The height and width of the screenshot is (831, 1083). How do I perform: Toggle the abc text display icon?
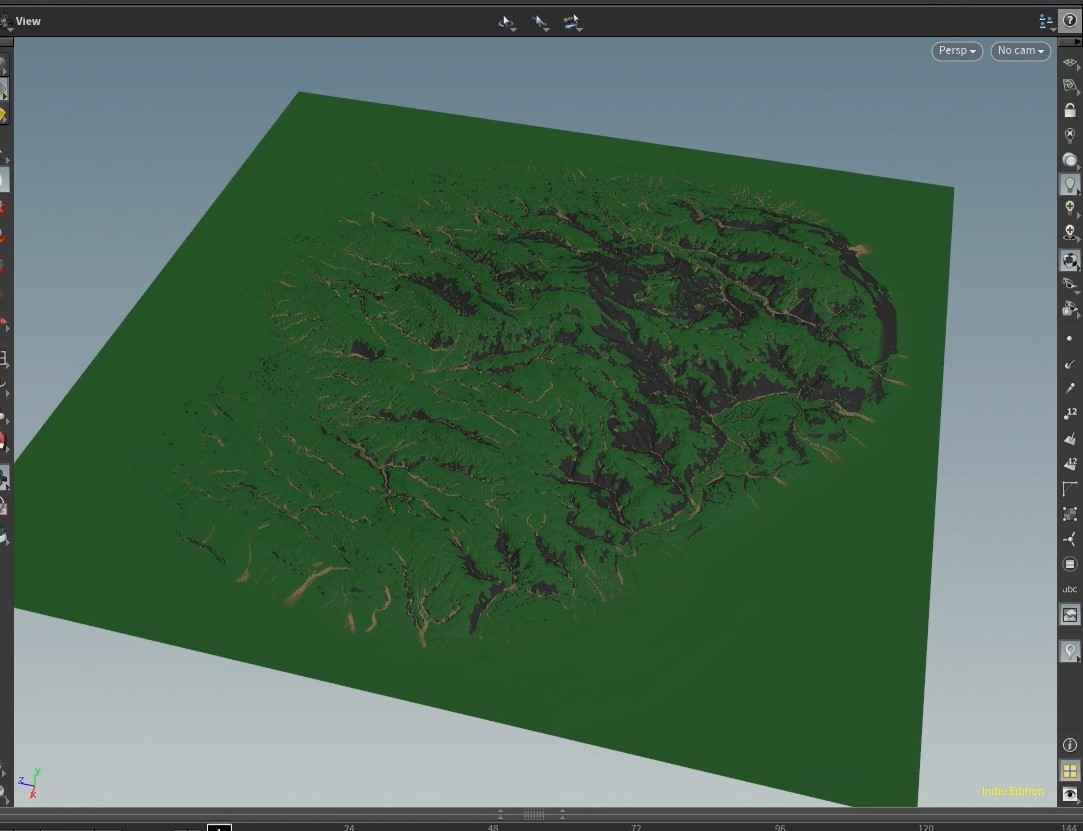pyautogui.click(x=1070, y=589)
